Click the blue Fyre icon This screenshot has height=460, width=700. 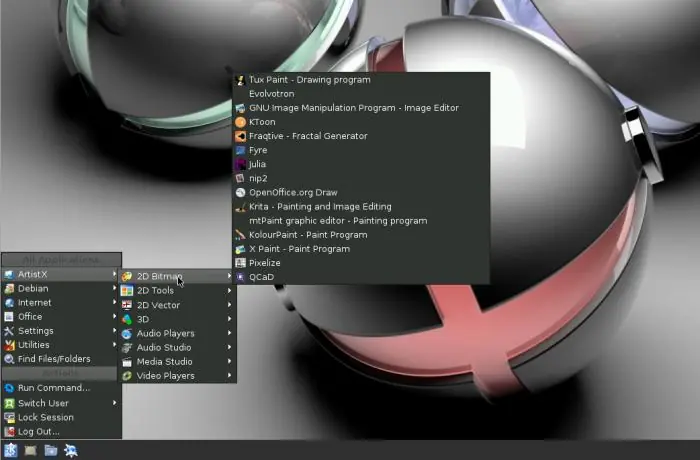pyautogui.click(x=240, y=151)
